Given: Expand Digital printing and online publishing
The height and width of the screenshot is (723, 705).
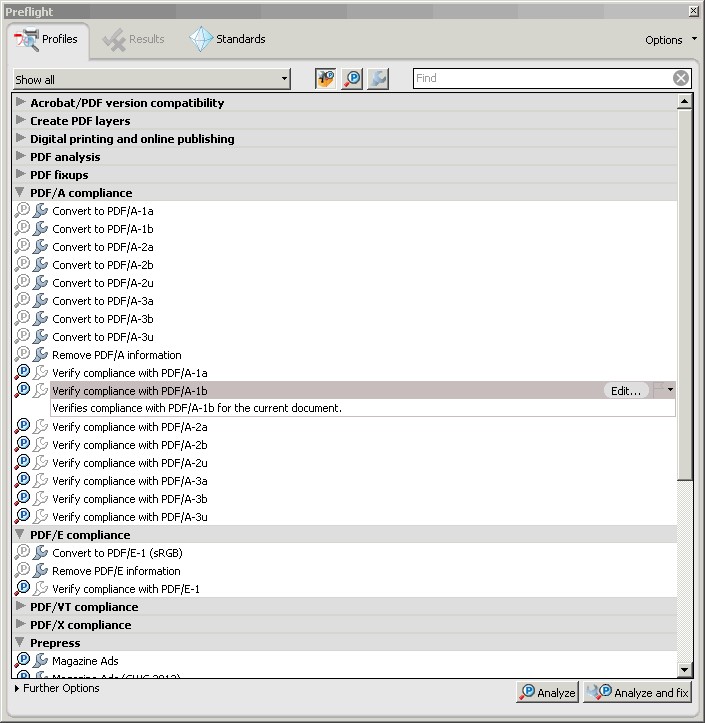Looking at the screenshot, I should point(20,138).
